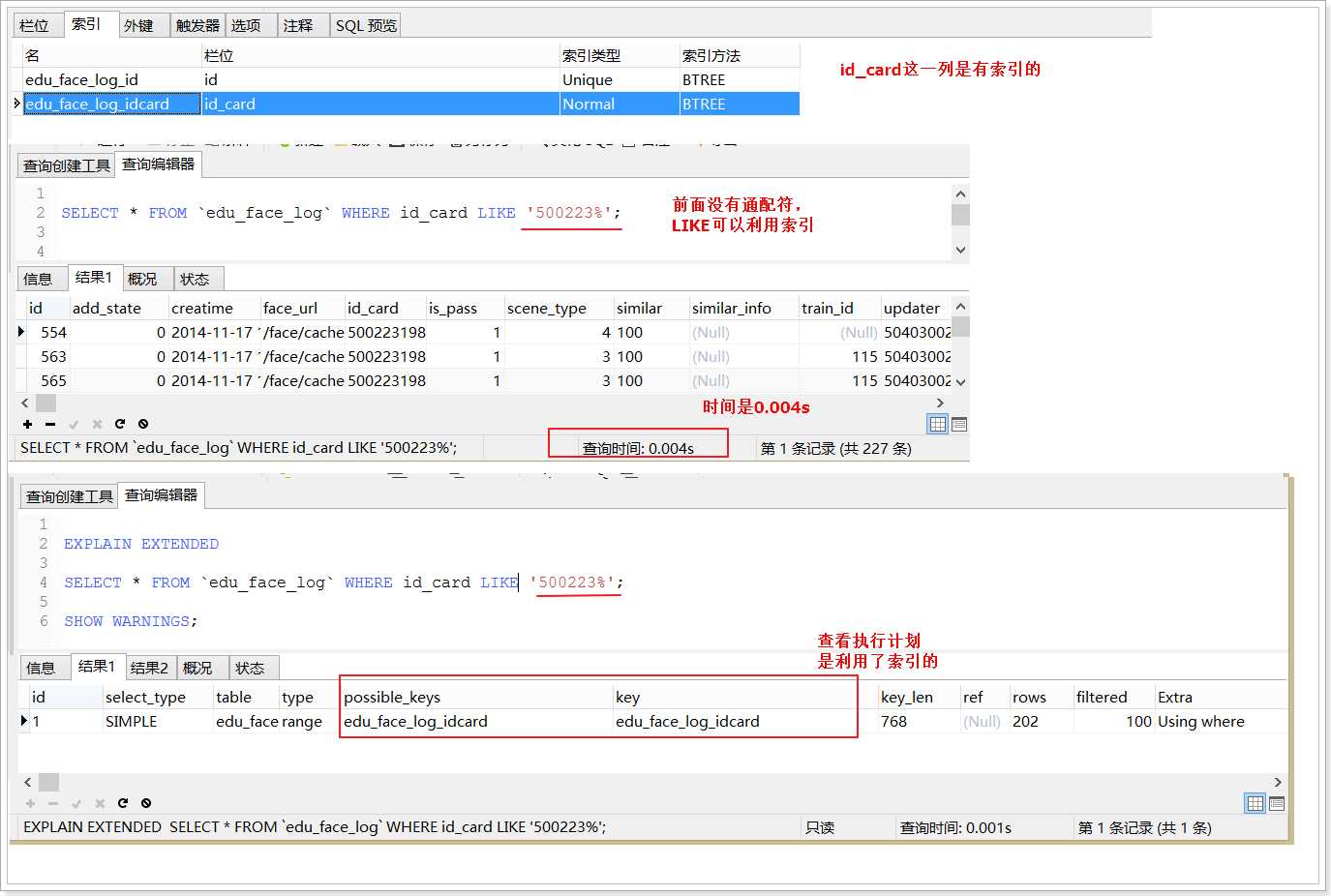Stop icon in the EXPLAIN results toolbar

tap(146, 803)
